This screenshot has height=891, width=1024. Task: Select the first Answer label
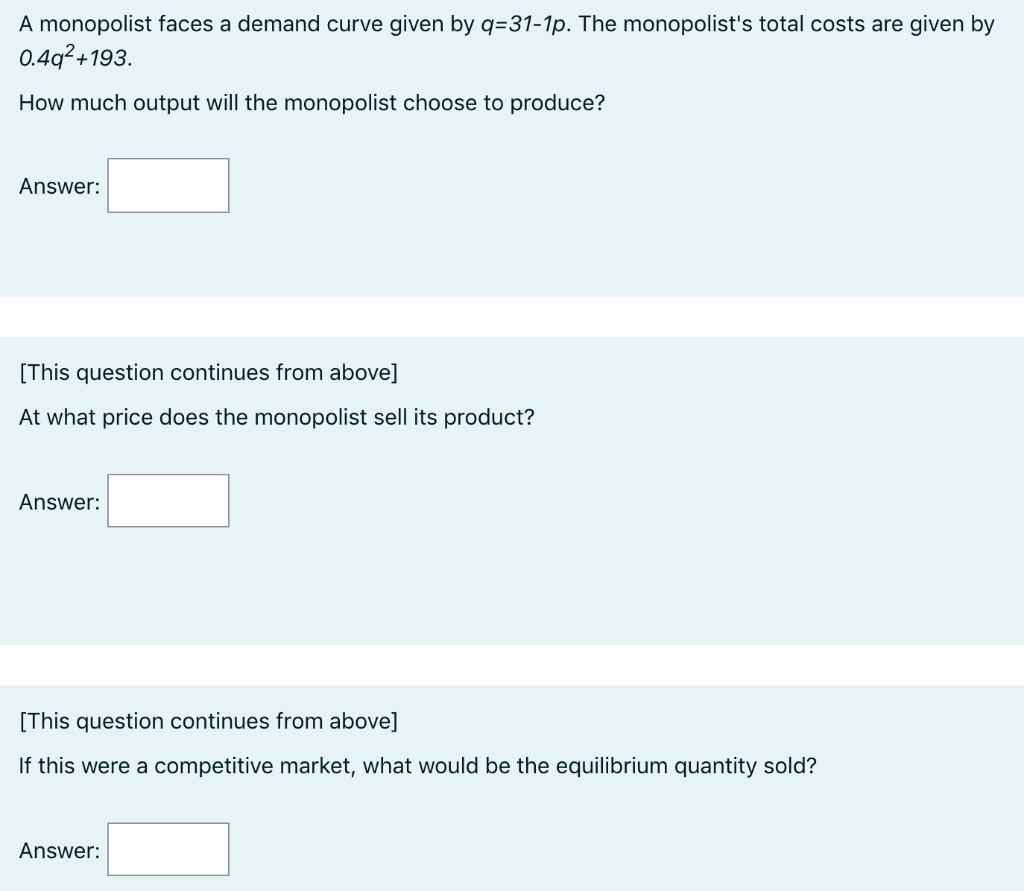58,186
